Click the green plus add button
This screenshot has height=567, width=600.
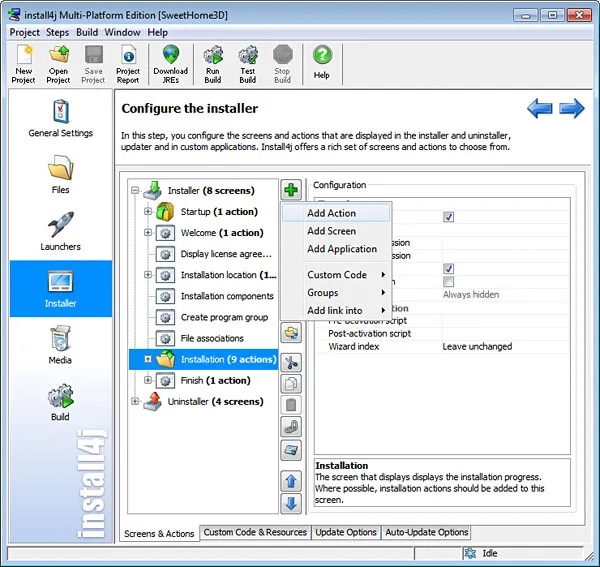[291, 190]
